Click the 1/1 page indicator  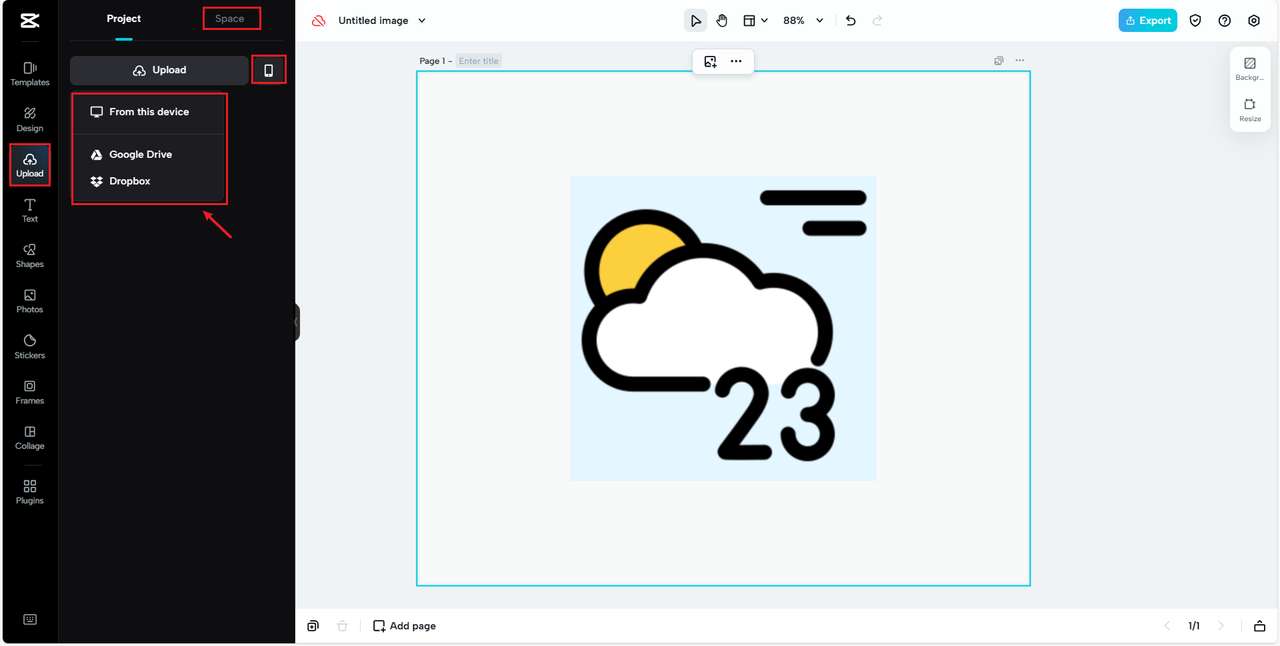tap(1194, 626)
